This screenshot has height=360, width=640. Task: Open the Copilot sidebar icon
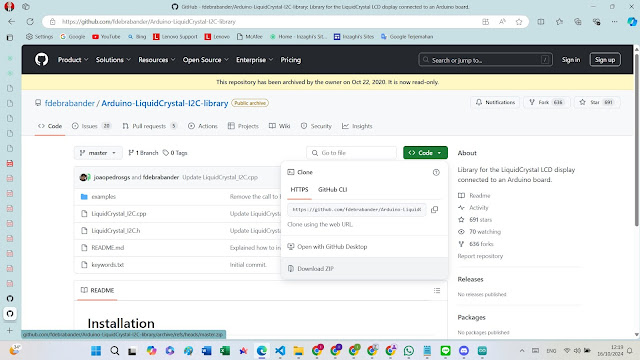click(632, 22)
